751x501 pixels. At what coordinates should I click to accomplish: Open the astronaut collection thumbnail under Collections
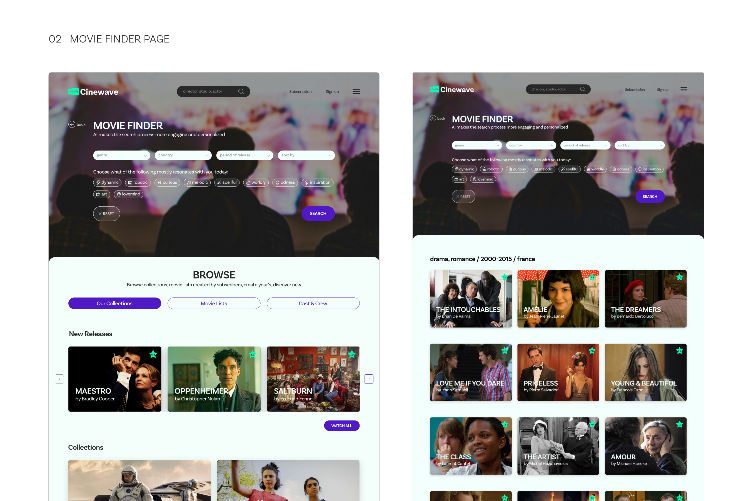point(139,480)
